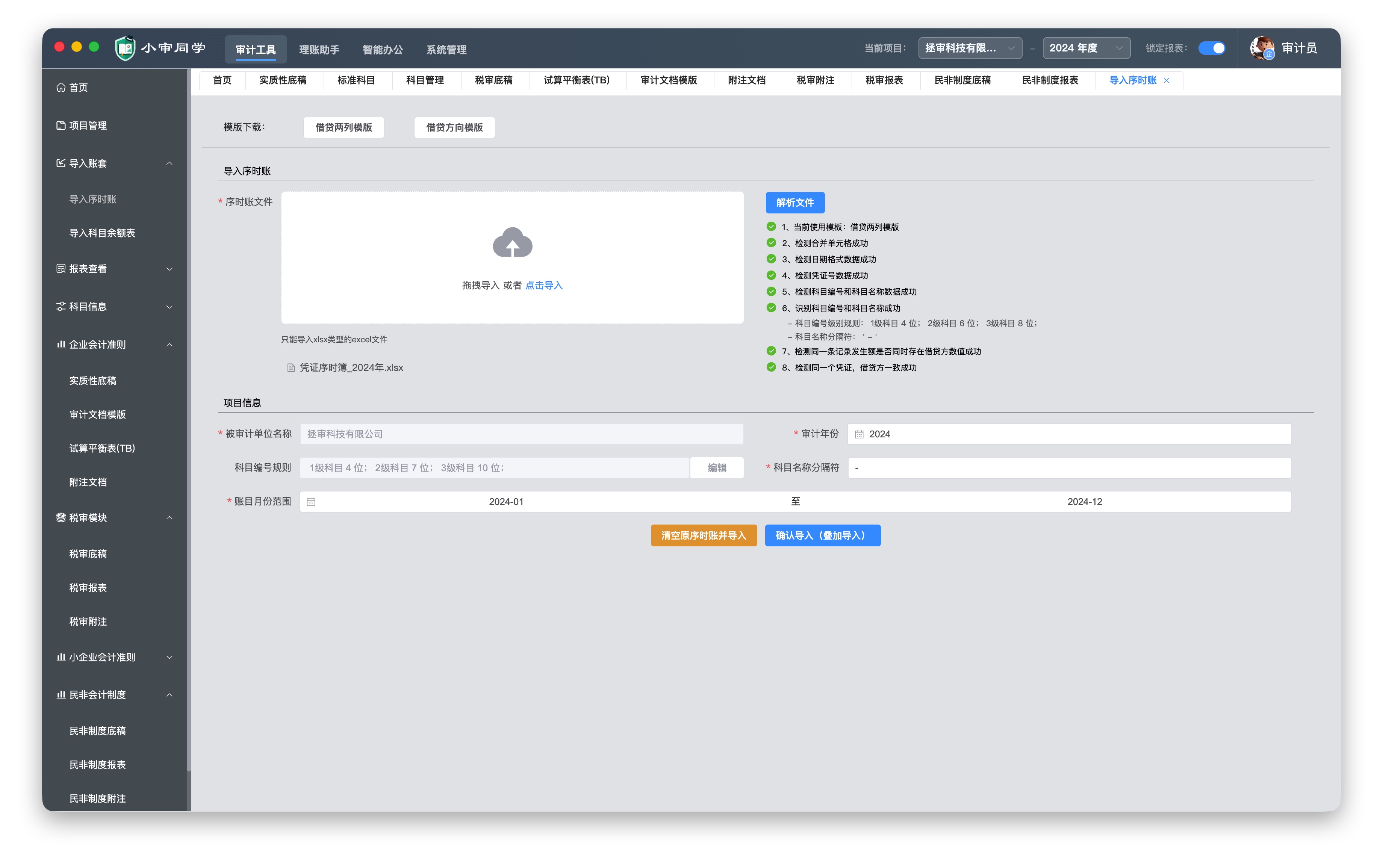Expand the 小企业会计准则 sidebar group
The width and height of the screenshot is (1383, 868).
pos(169,657)
